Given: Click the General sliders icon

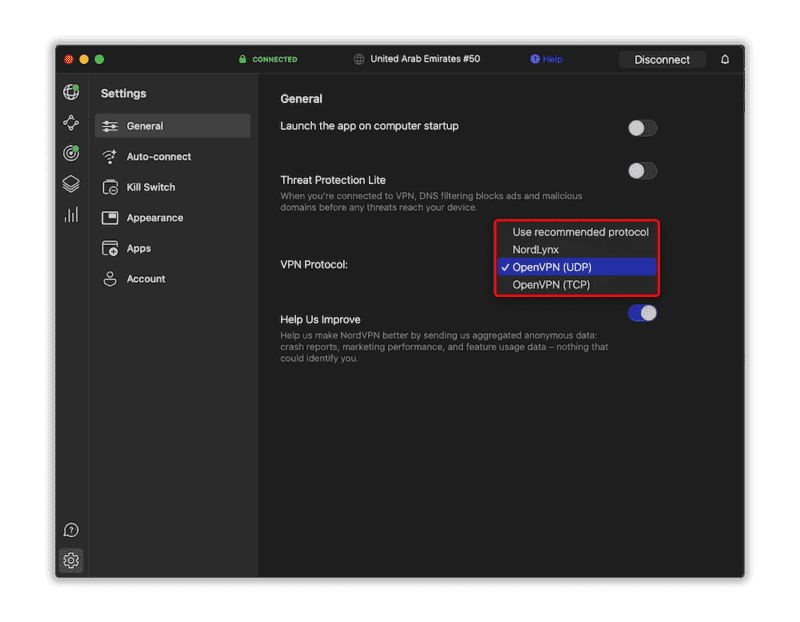Looking at the screenshot, I should click(x=110, y=126).
